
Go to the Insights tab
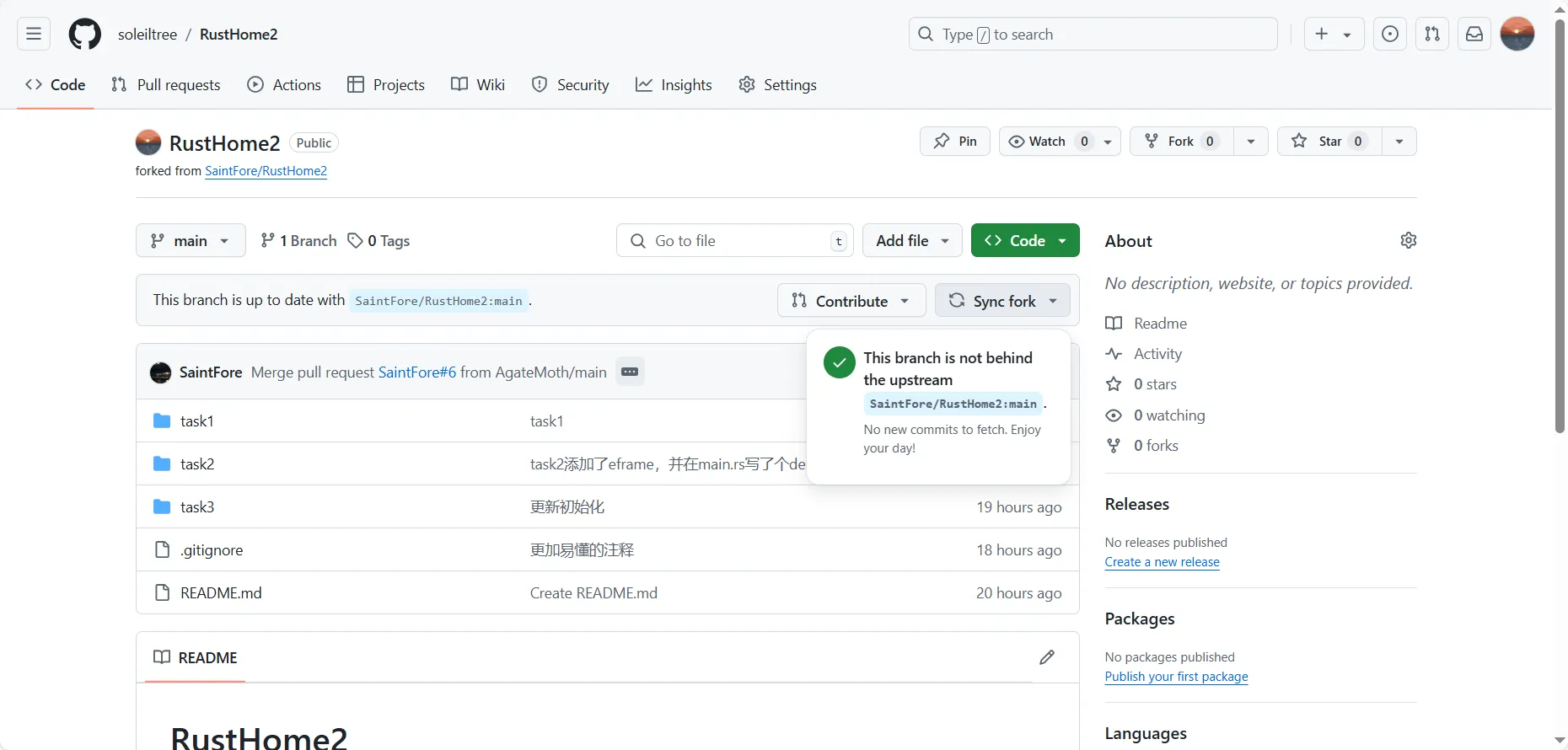pyautogui.click(x=674, y=85)
